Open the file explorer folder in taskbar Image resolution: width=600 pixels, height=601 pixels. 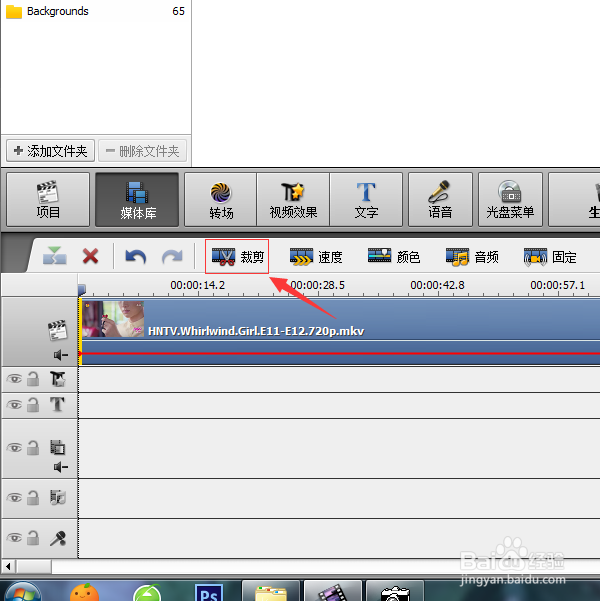[x=271, y=592]
